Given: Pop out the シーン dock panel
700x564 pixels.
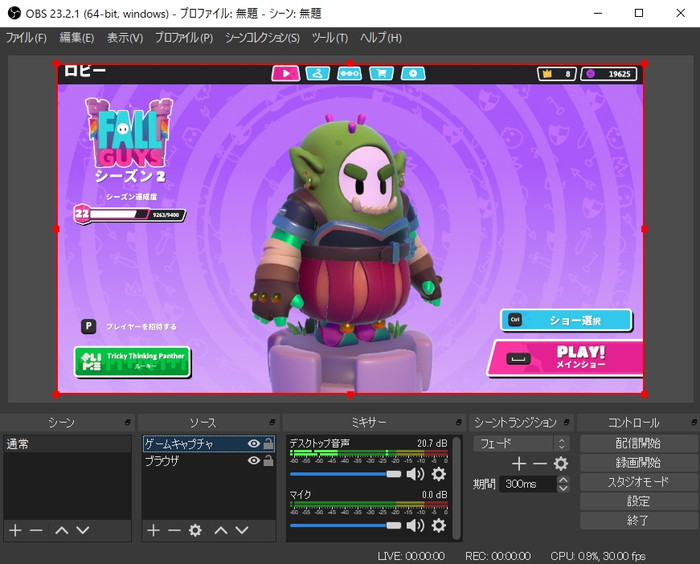Looking at the screenshot, I should click(x=127, y=422).
